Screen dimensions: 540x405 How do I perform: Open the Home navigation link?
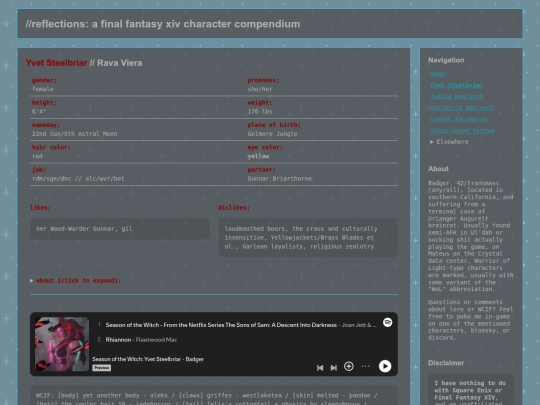(437, 74)
